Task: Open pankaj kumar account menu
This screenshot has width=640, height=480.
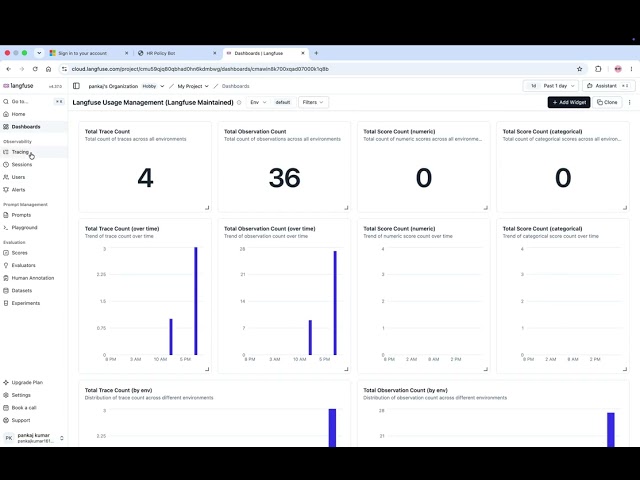Action: (x=33, y=438)
